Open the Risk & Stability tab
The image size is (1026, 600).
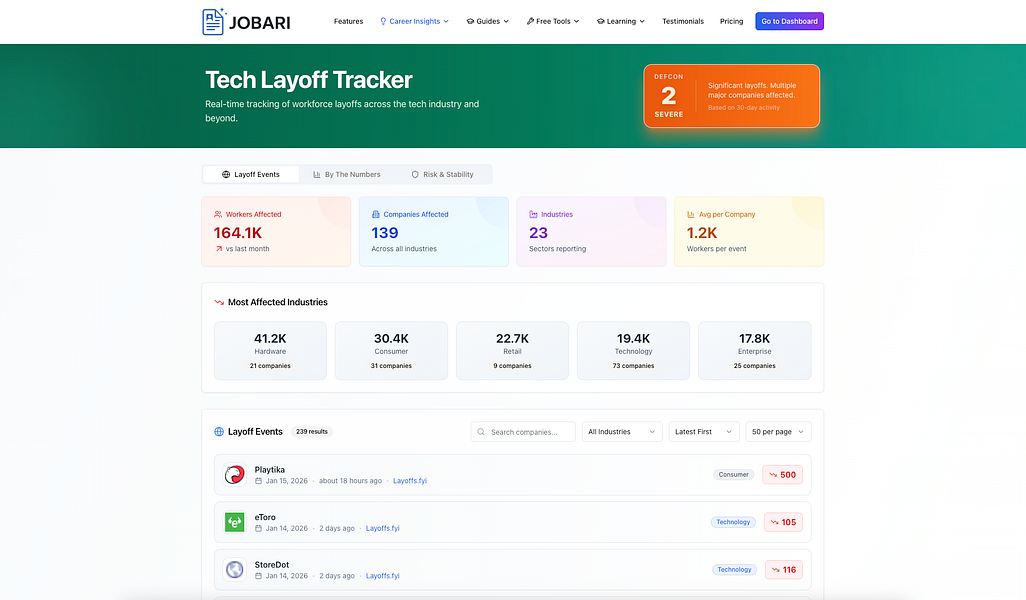[445, 173]
